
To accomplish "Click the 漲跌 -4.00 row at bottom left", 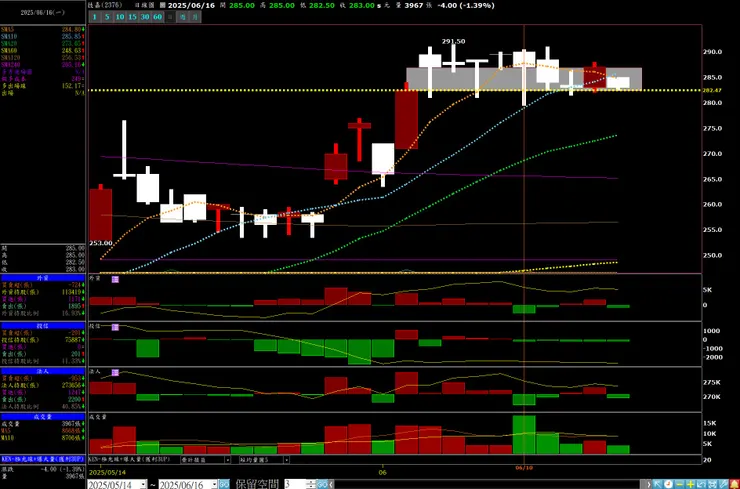I will coord(42,470).
